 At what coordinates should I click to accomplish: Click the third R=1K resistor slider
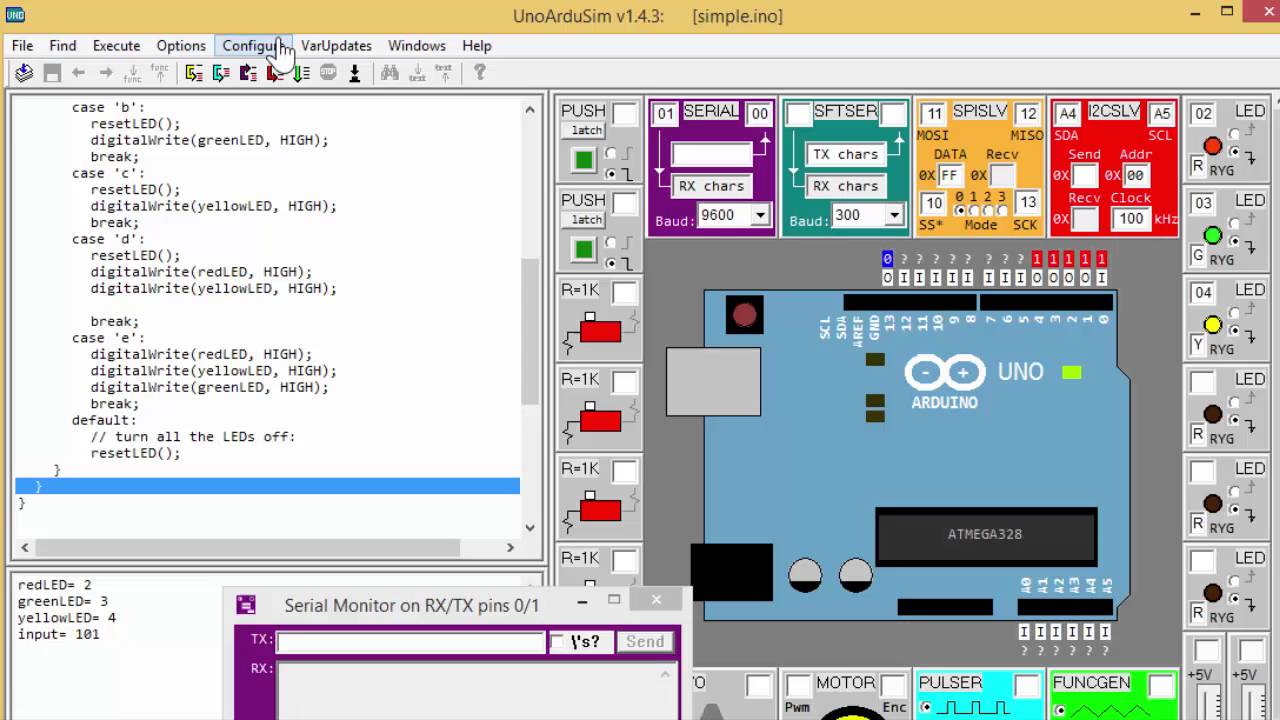[600, 509]
